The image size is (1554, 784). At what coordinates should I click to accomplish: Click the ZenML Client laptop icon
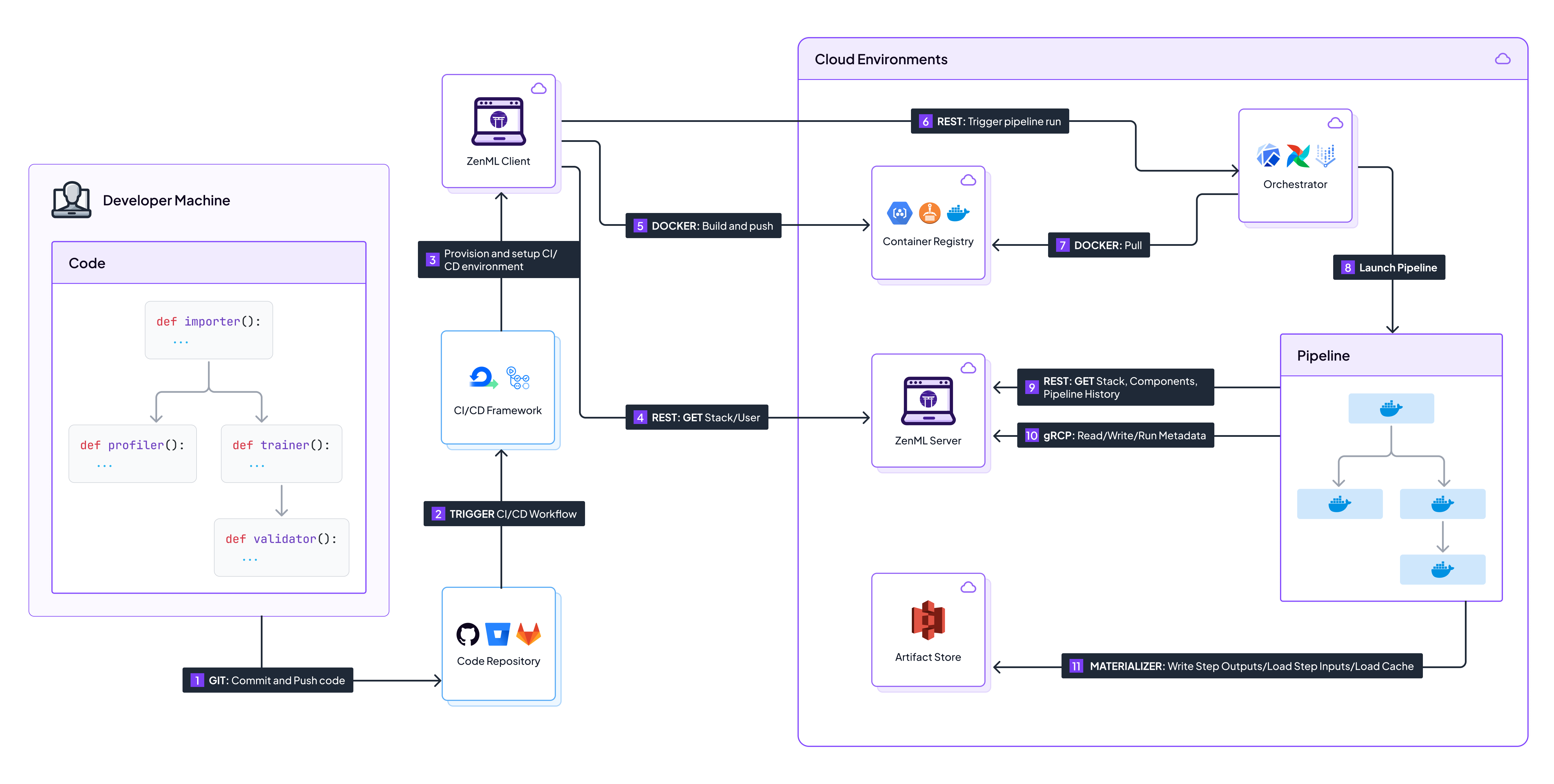(x=498, y=121)
